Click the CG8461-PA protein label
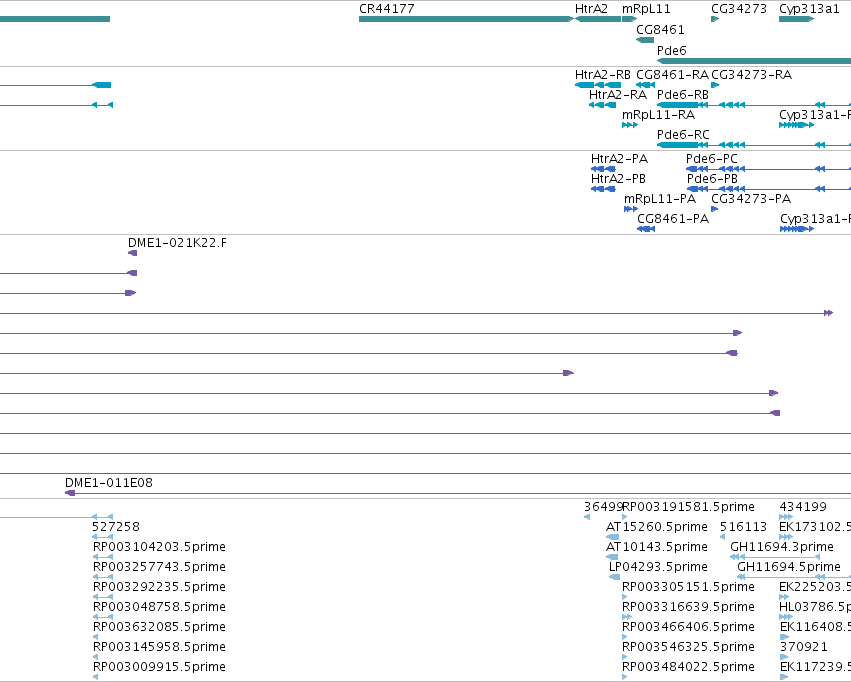 pyautogui.click(x=673, y=219)
